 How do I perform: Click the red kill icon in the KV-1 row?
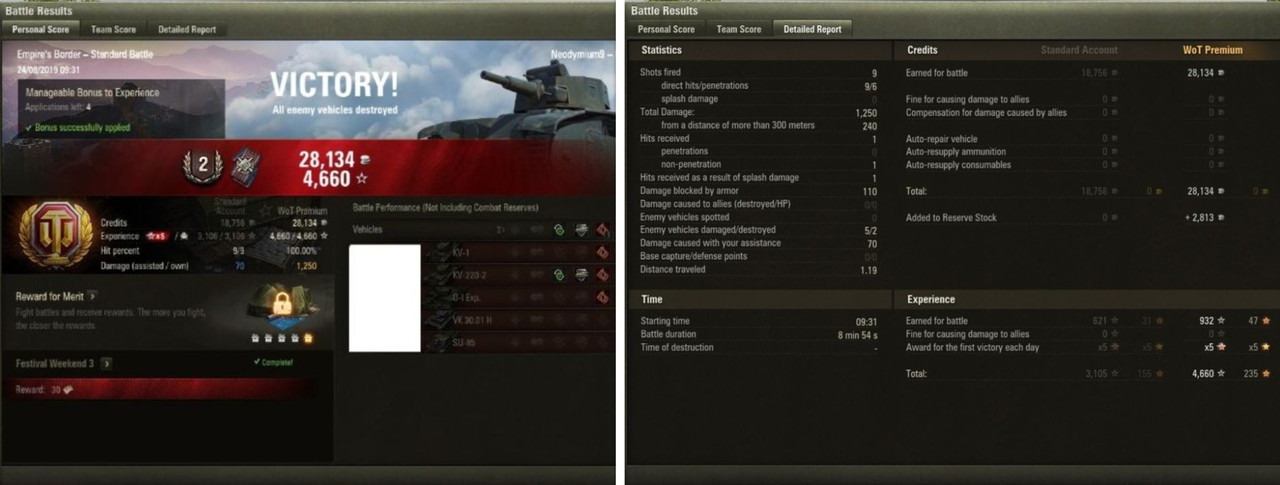click(603, 252)
